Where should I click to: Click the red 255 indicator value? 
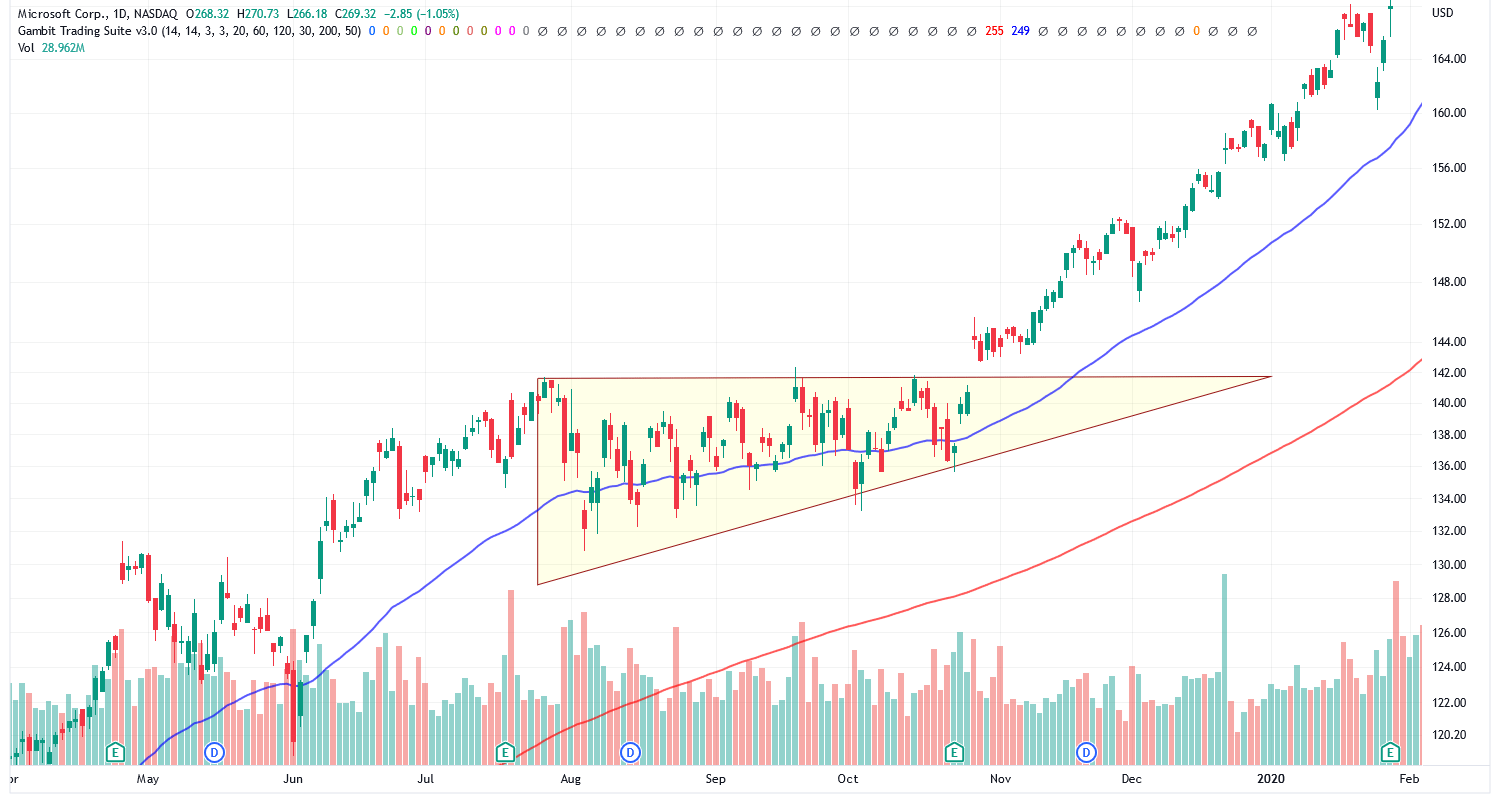tap(994, 31)
